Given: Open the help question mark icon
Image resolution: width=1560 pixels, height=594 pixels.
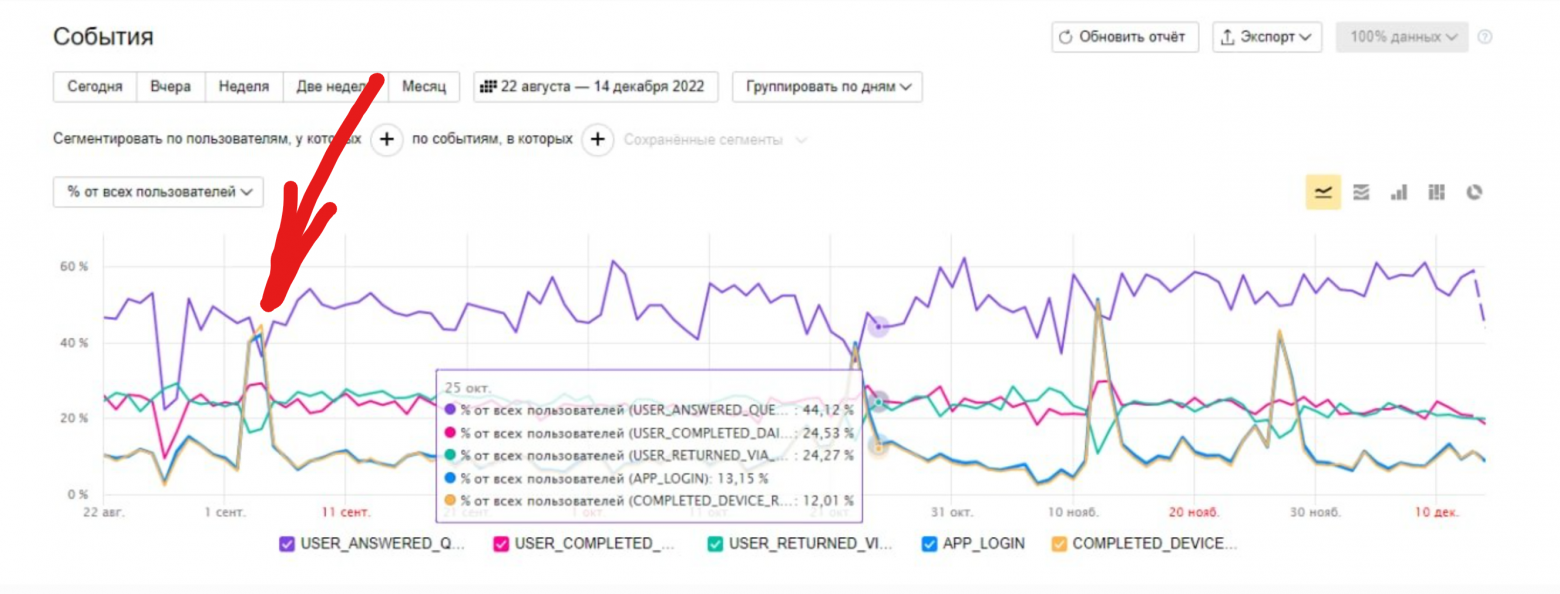Looking at the screenshot, I should click(1485, 37).
